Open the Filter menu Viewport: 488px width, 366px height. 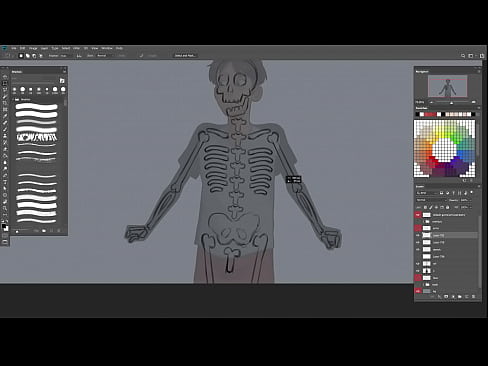pos(76,48)
